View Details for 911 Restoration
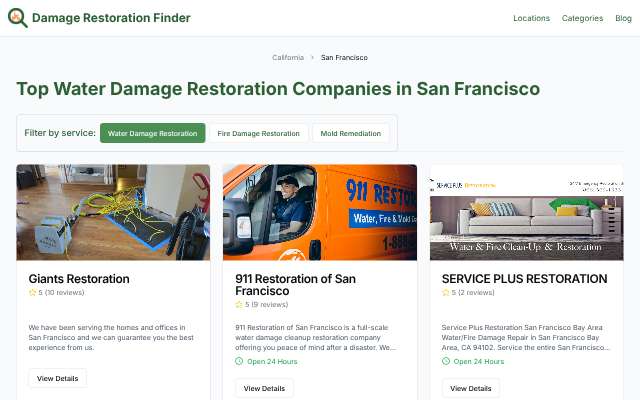This screenshot has height=400, width=640. point(264,388)
